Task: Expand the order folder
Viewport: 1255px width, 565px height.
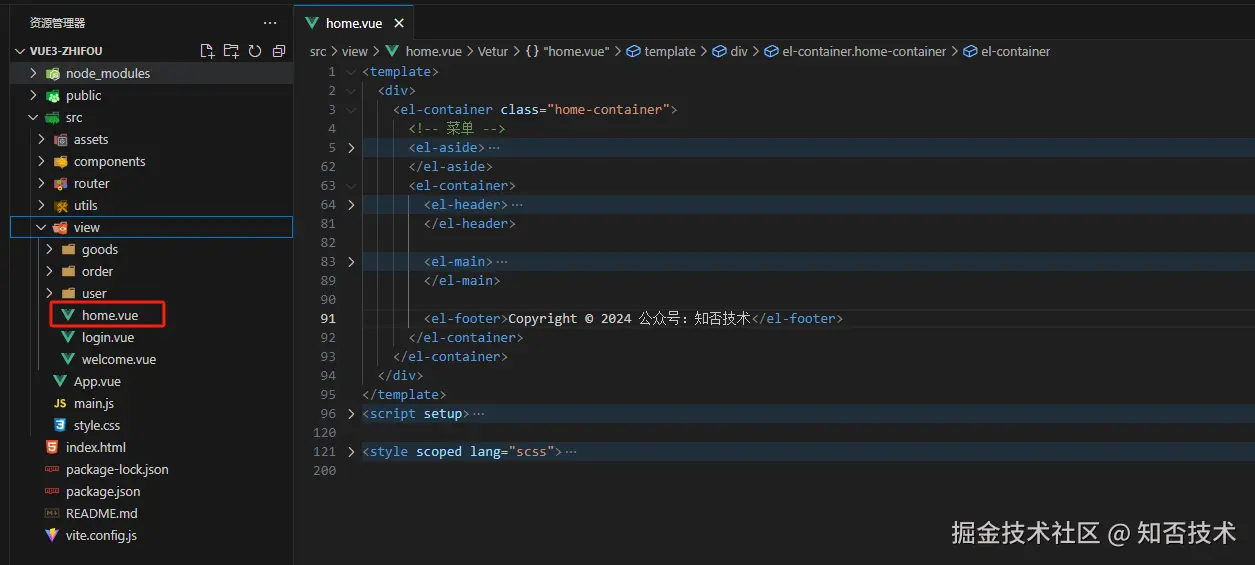Action: click(49, 271)
